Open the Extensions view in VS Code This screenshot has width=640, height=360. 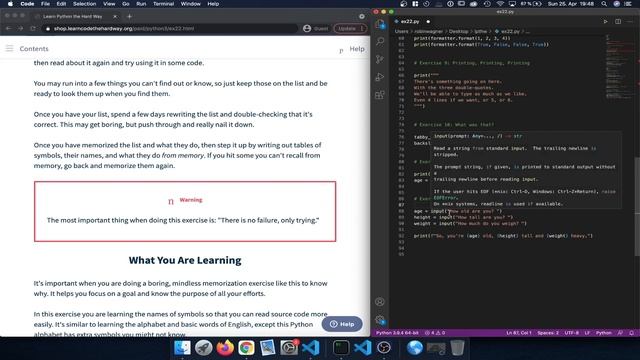[x=380, y=95]
